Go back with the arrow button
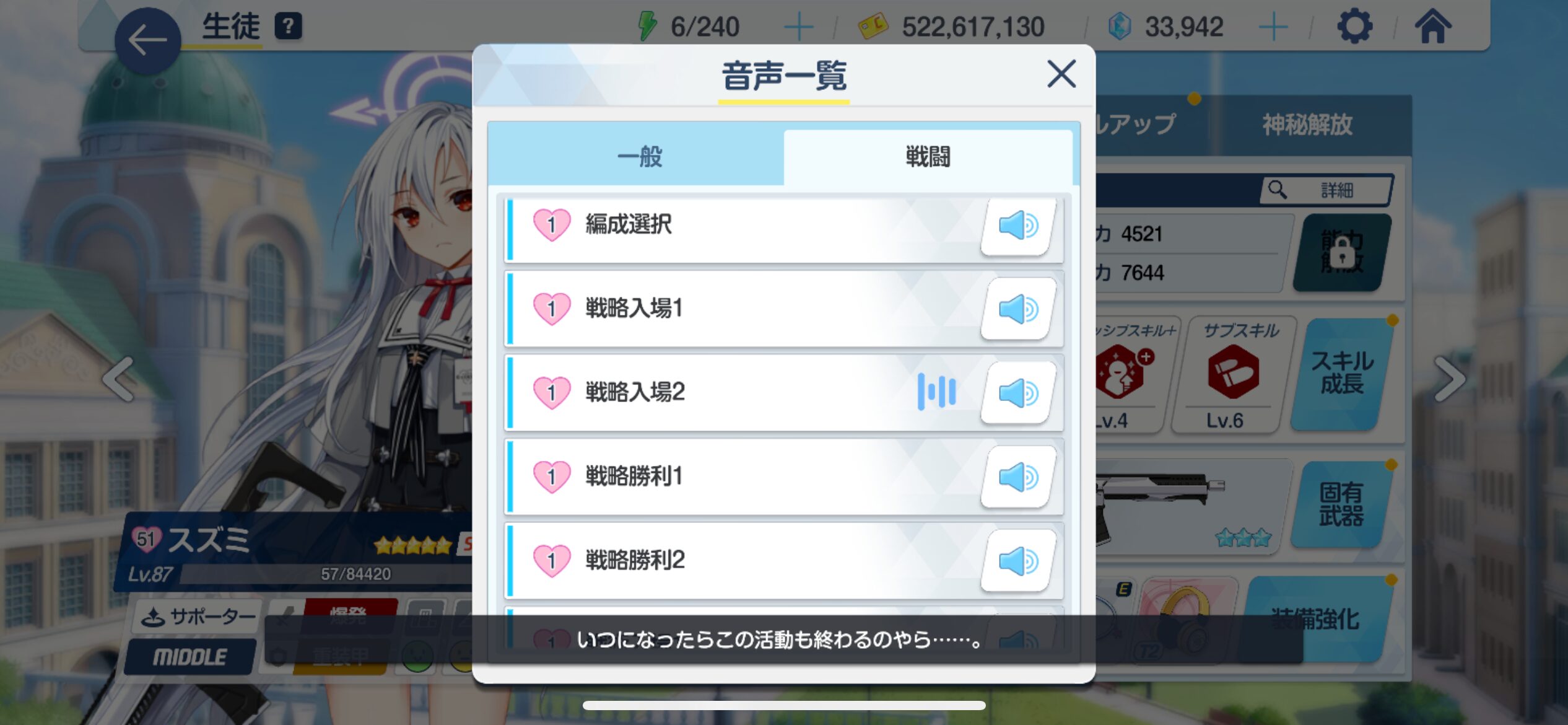Viewport: 1568px width, 725px height. coord(147,41)
